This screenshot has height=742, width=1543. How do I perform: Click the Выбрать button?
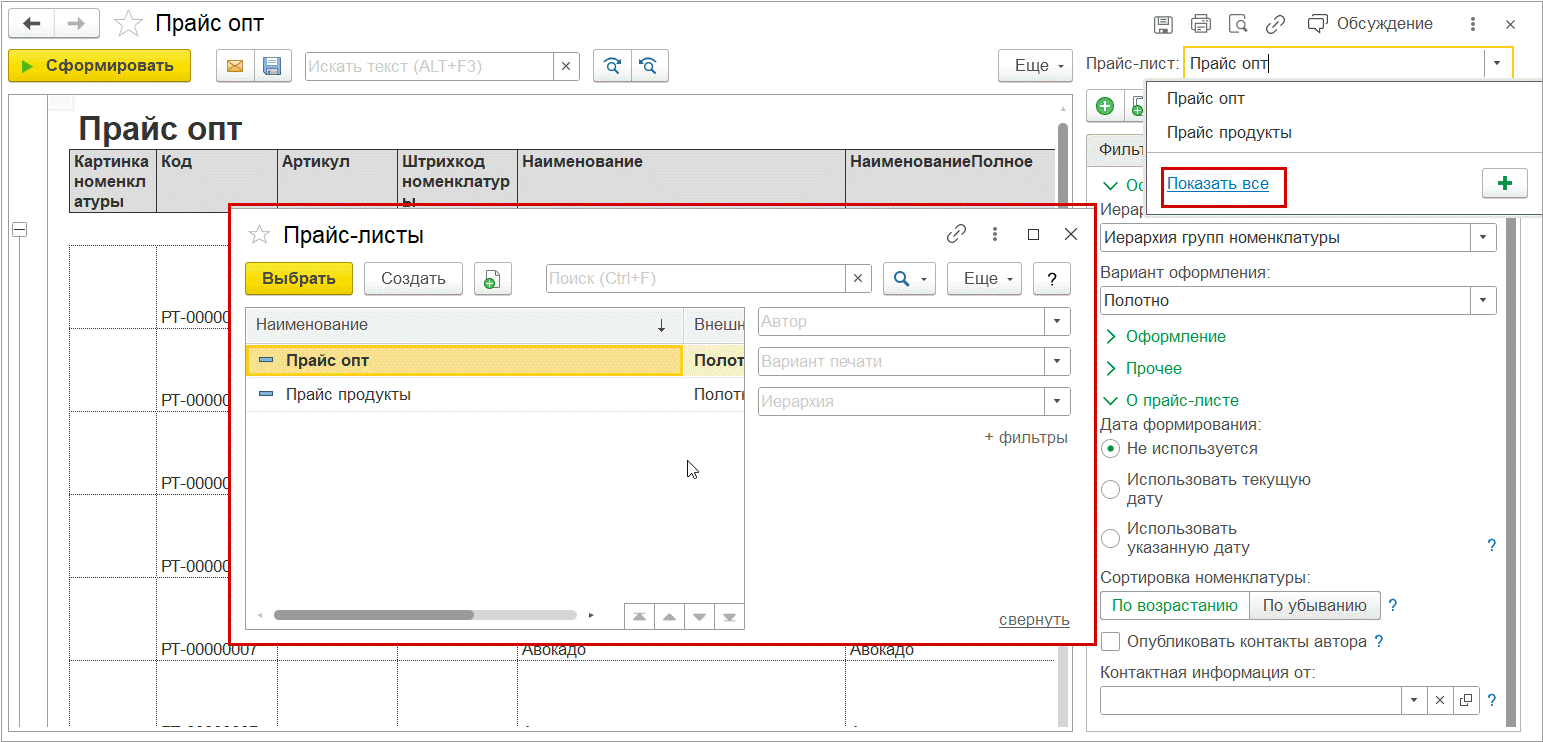coord(299,279)
